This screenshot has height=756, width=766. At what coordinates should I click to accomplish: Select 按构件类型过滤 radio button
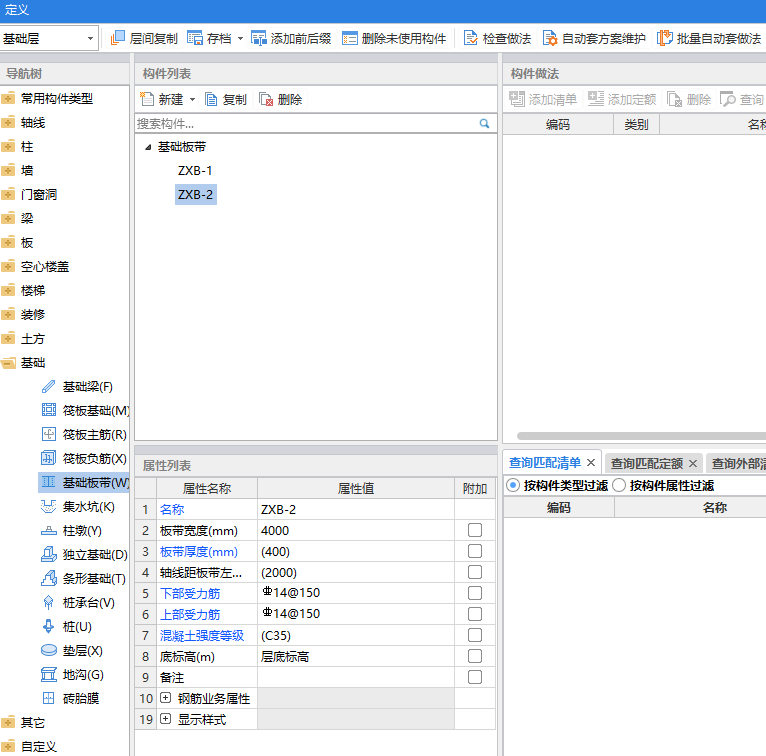(x=513, y=485)
